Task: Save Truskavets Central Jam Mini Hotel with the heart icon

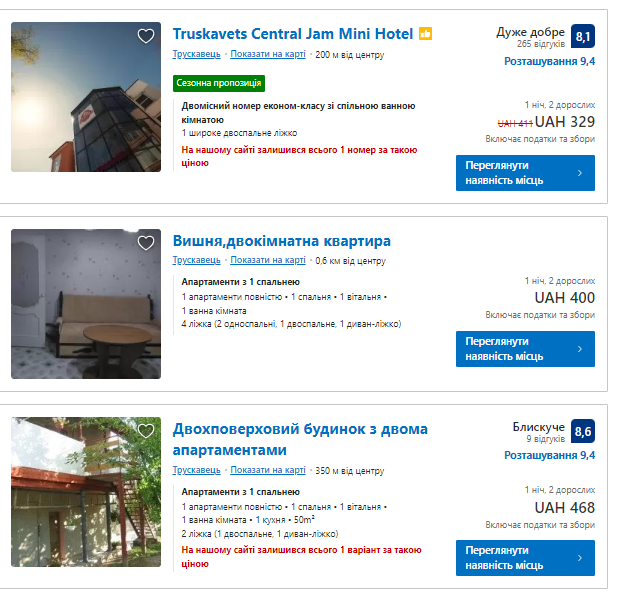Action: tap(146, 36)
